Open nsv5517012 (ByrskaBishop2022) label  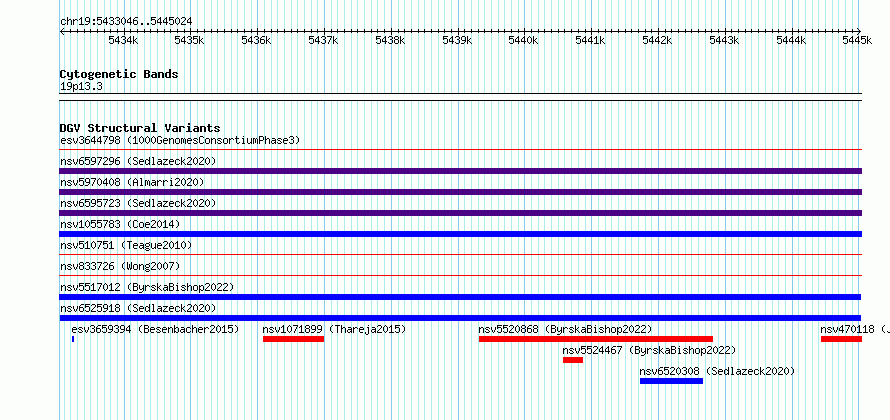(147, 287)
